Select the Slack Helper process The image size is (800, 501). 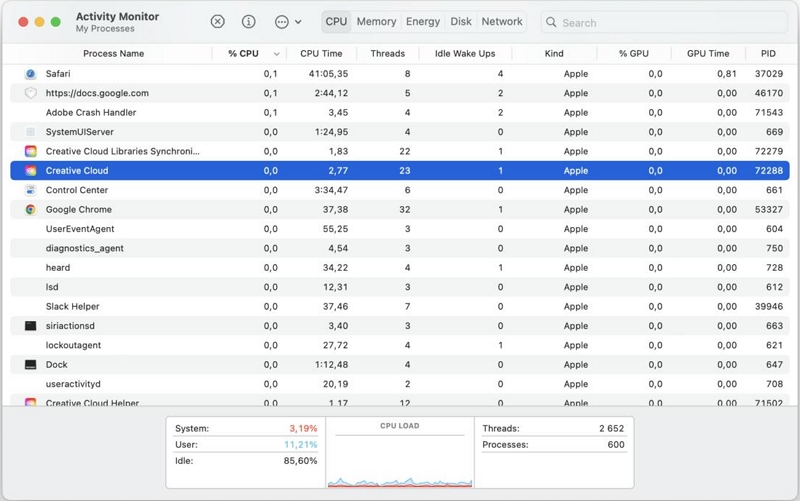click(72, 307)
